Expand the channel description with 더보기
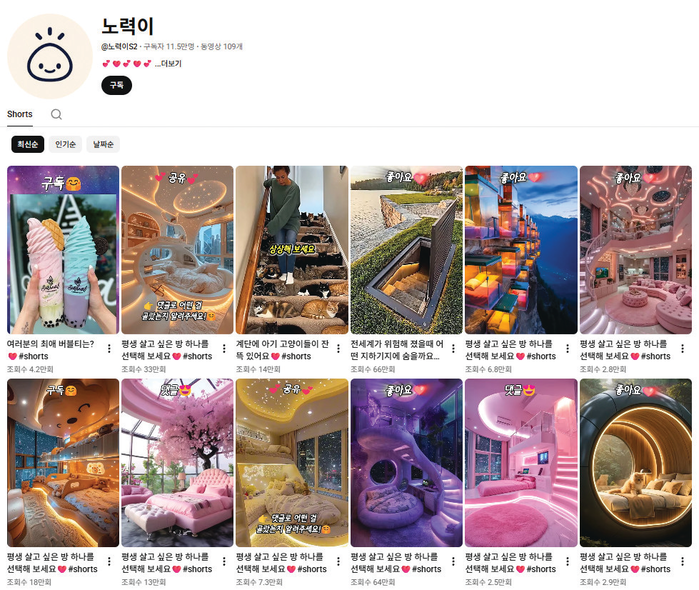699x590 pixels. pos(169,64)
